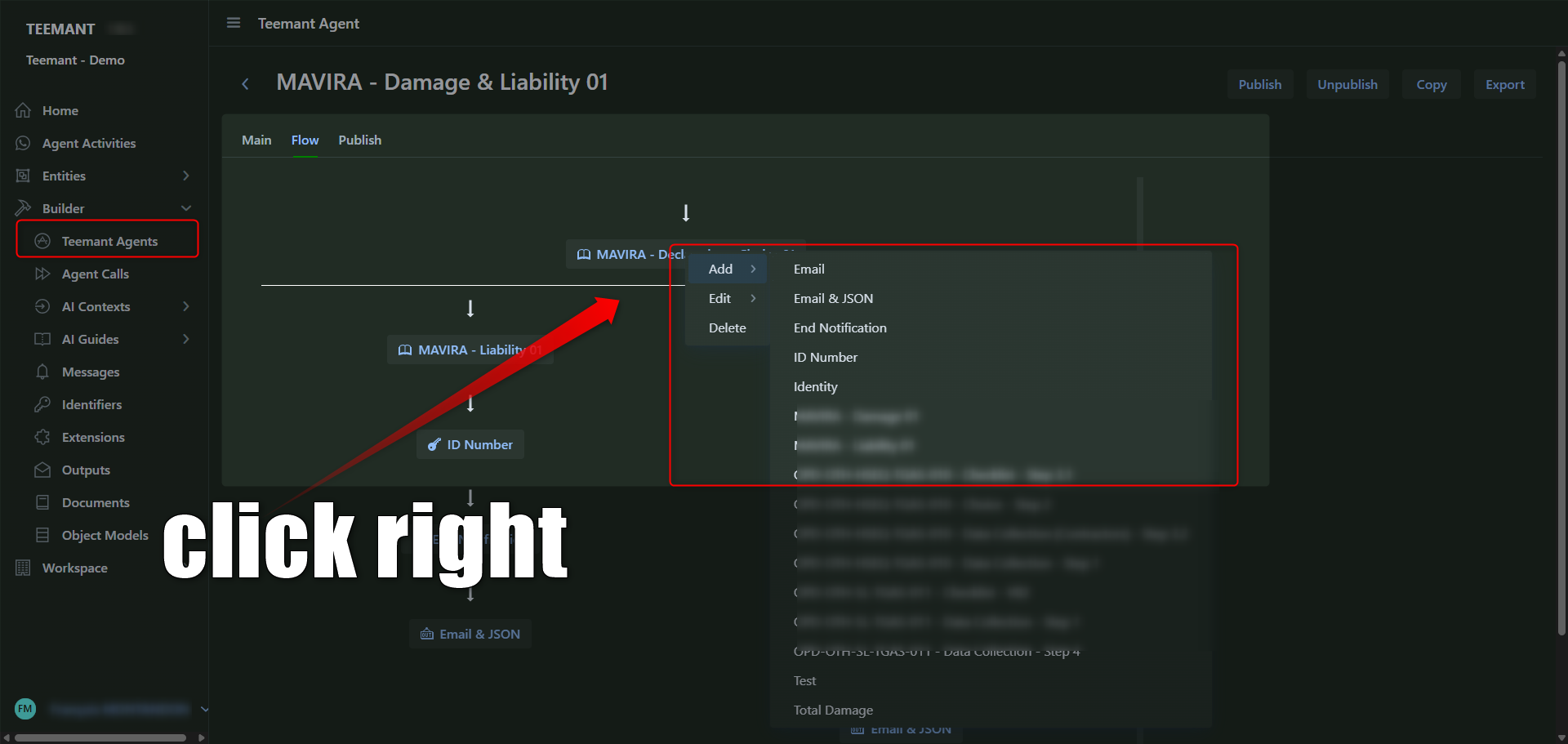Click the Entities sidebar icon

point(23,176)
